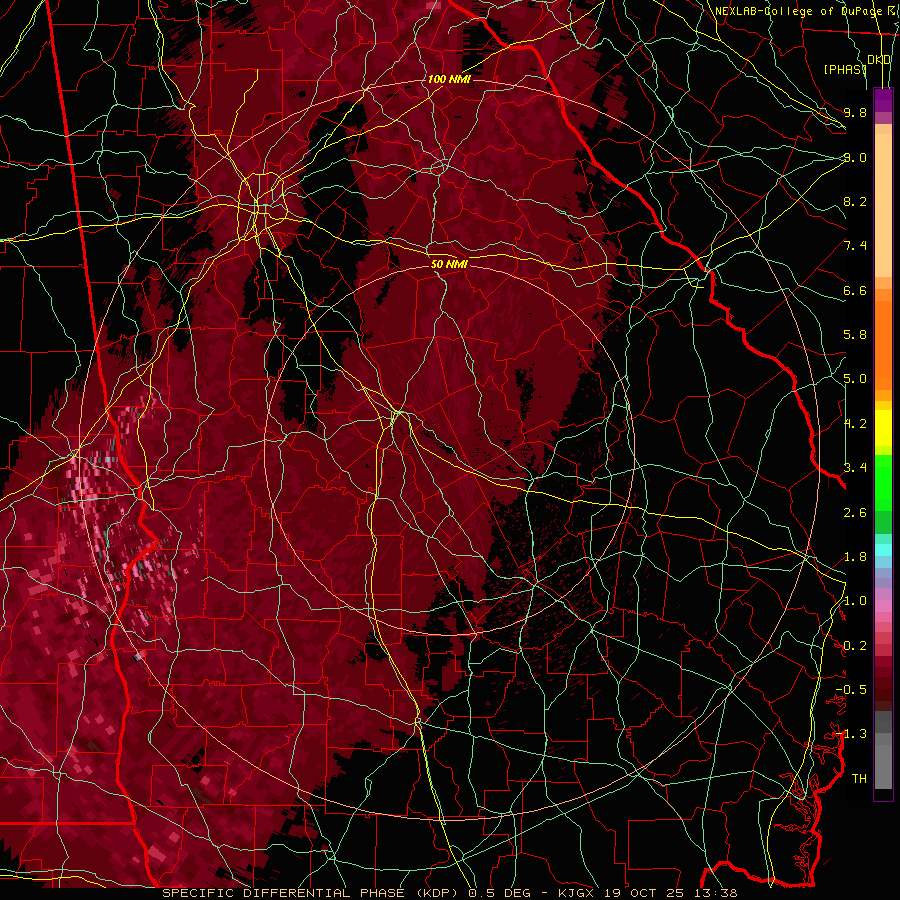Select the 'DKD' label above the color bar

tap(879, 60)
